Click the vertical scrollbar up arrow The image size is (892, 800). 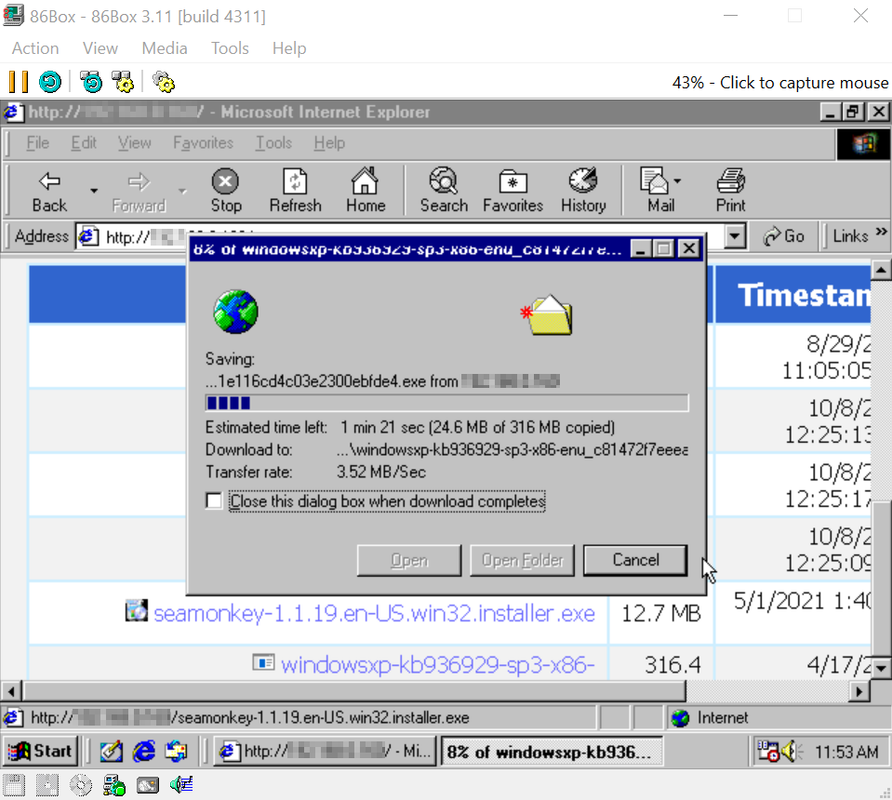point(881,269)
